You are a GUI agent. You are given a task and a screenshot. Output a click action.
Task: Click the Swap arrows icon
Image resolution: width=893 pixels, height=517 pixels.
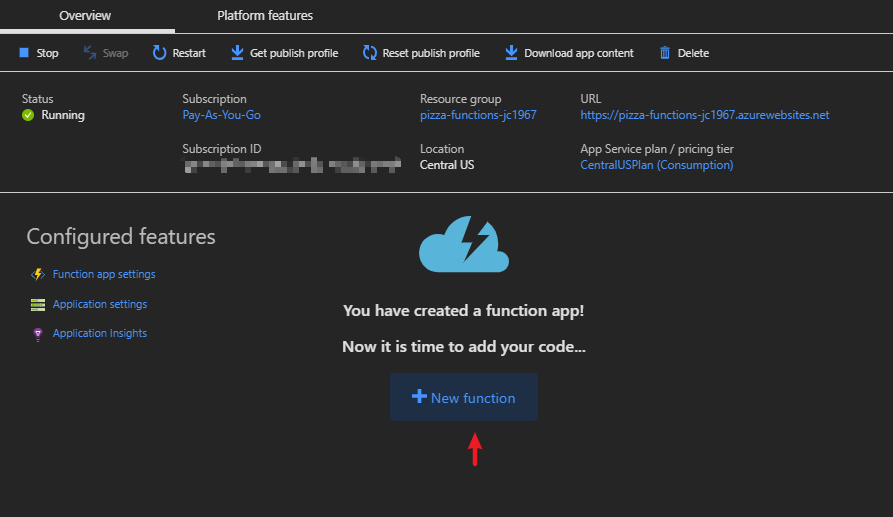point(90,53)
